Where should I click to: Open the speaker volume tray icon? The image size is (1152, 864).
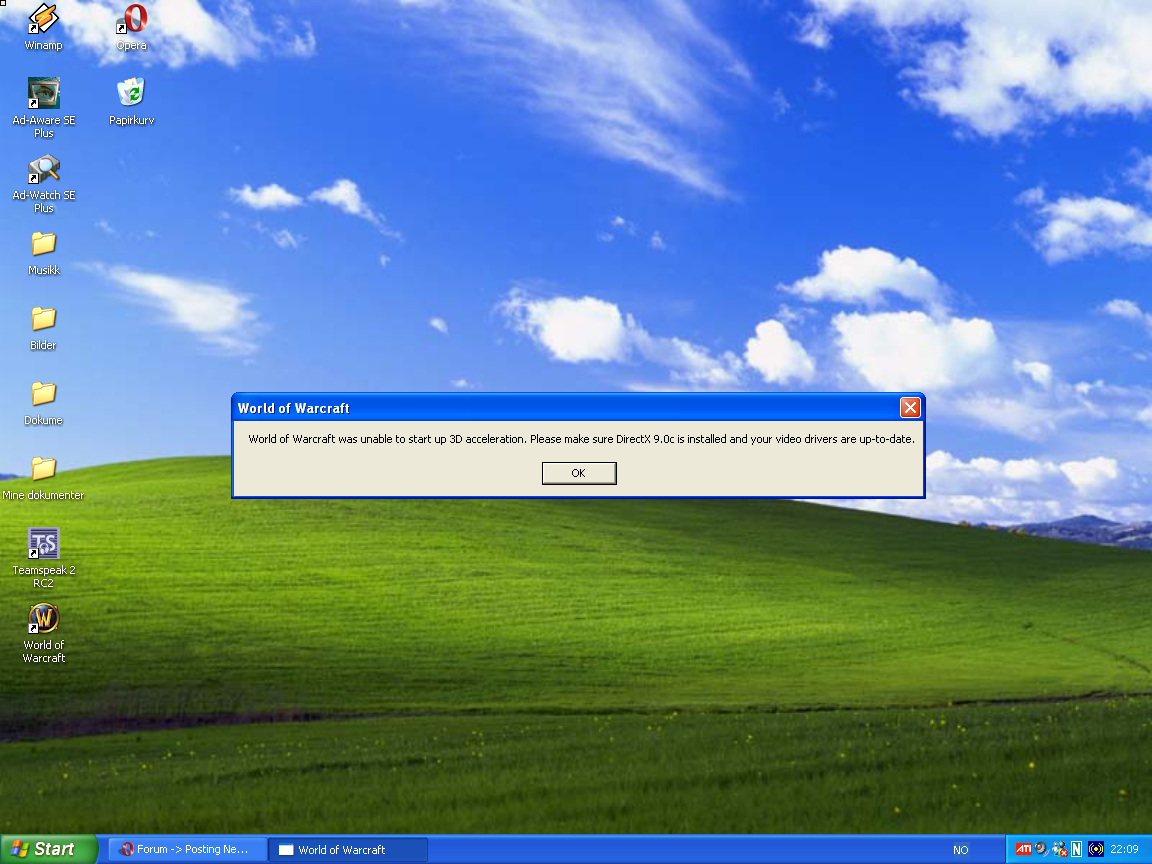point(1041,849)
